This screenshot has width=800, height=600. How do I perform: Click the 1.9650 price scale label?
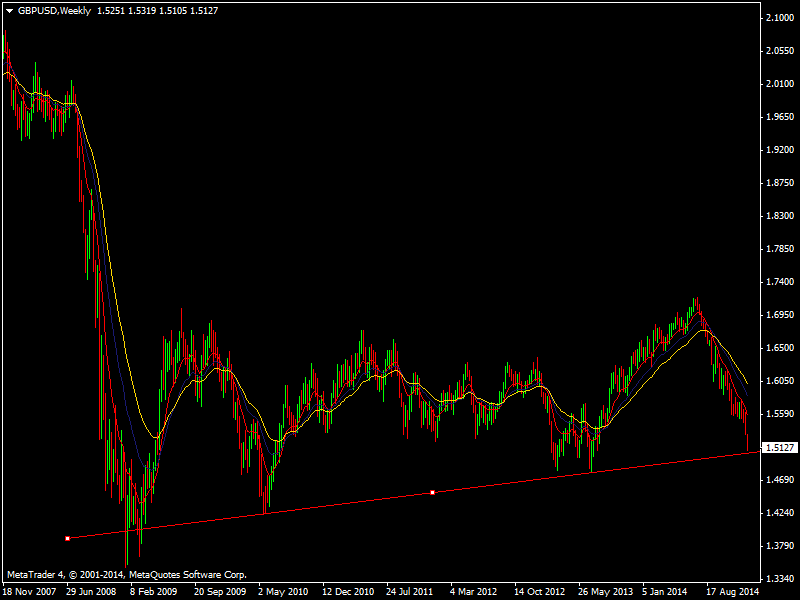[x=780, y=117]
